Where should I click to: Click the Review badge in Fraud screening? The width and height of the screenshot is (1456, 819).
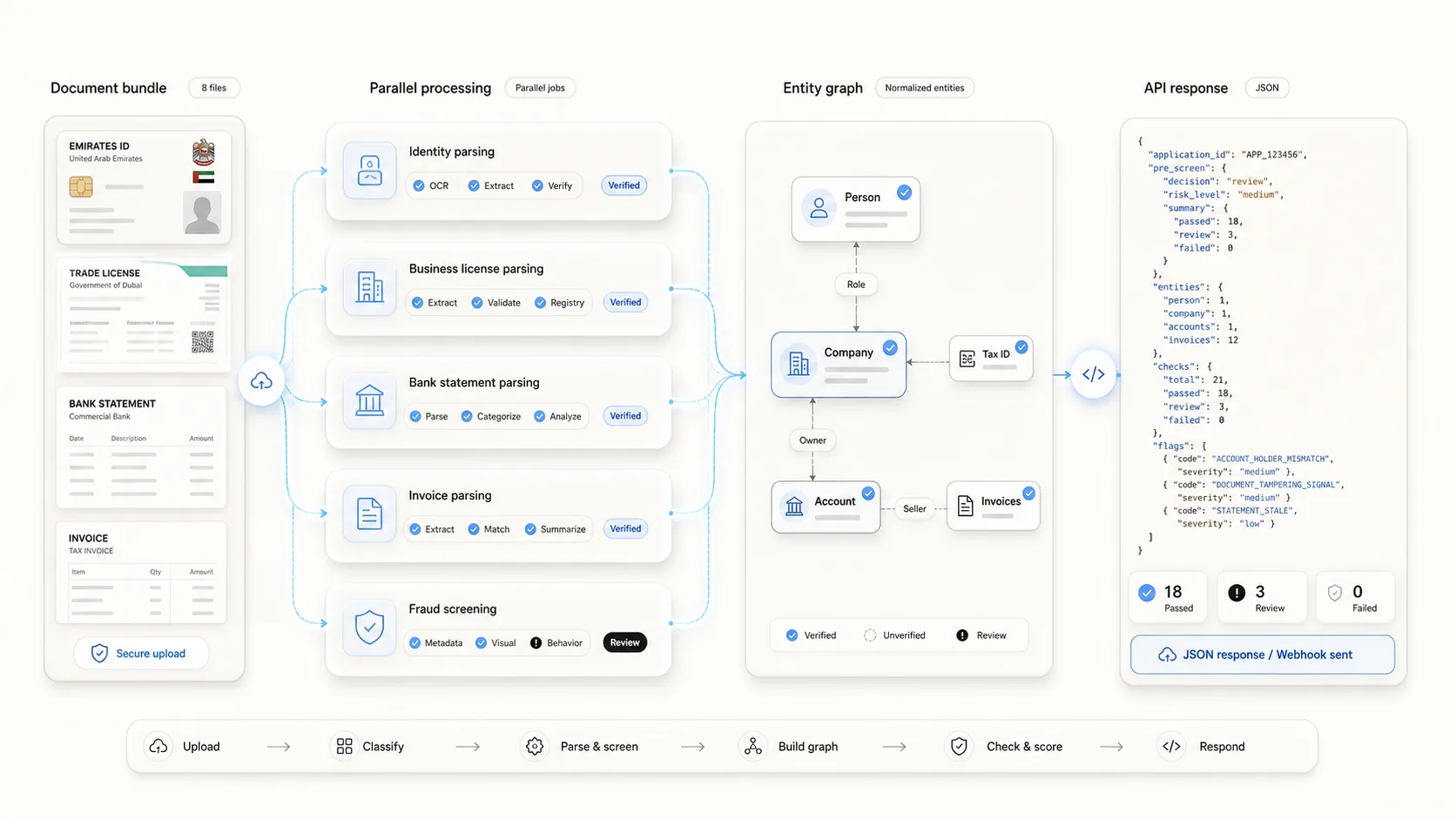tap(624, 642)
